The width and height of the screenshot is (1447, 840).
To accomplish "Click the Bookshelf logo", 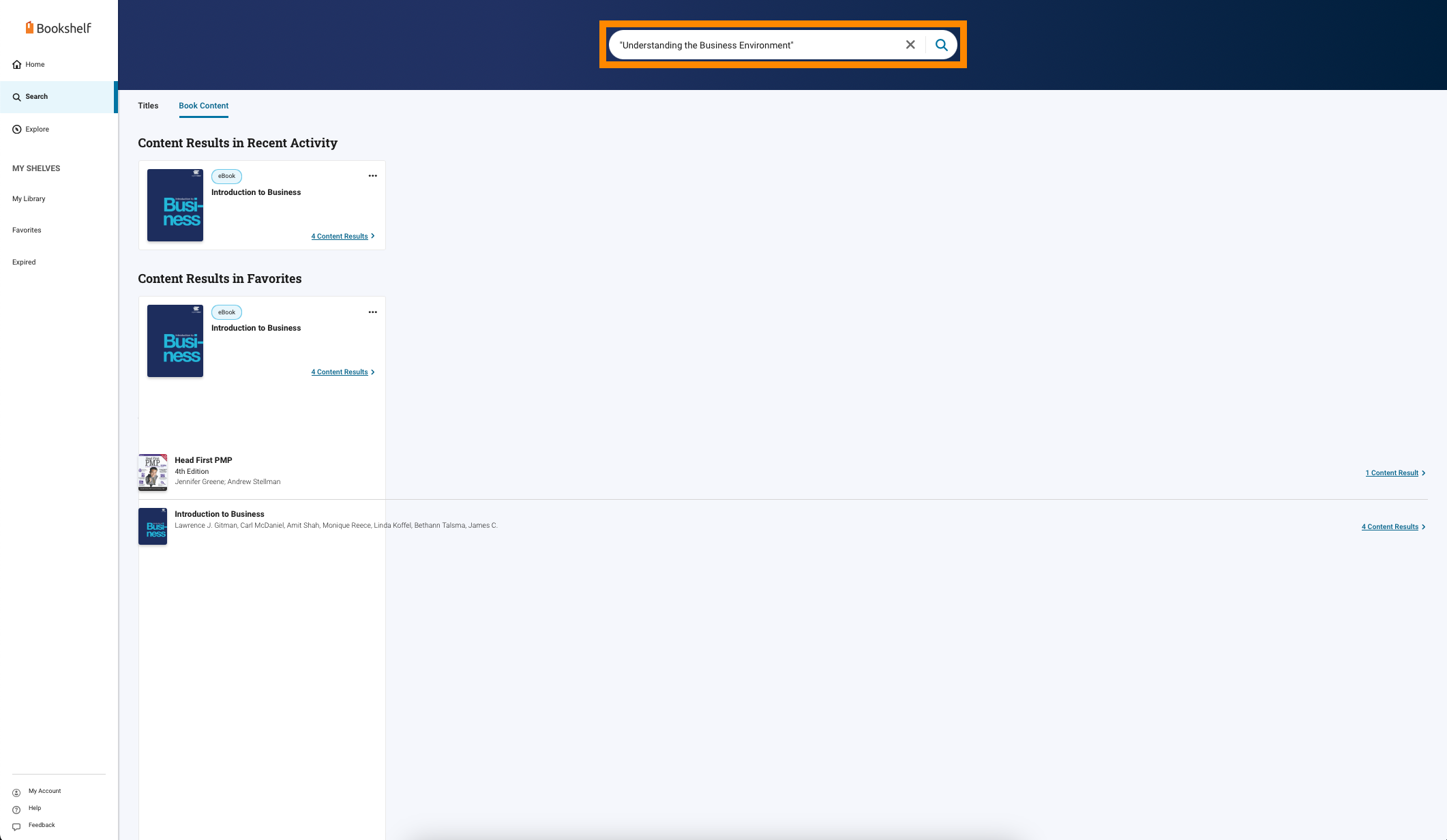I will [59, 28].
